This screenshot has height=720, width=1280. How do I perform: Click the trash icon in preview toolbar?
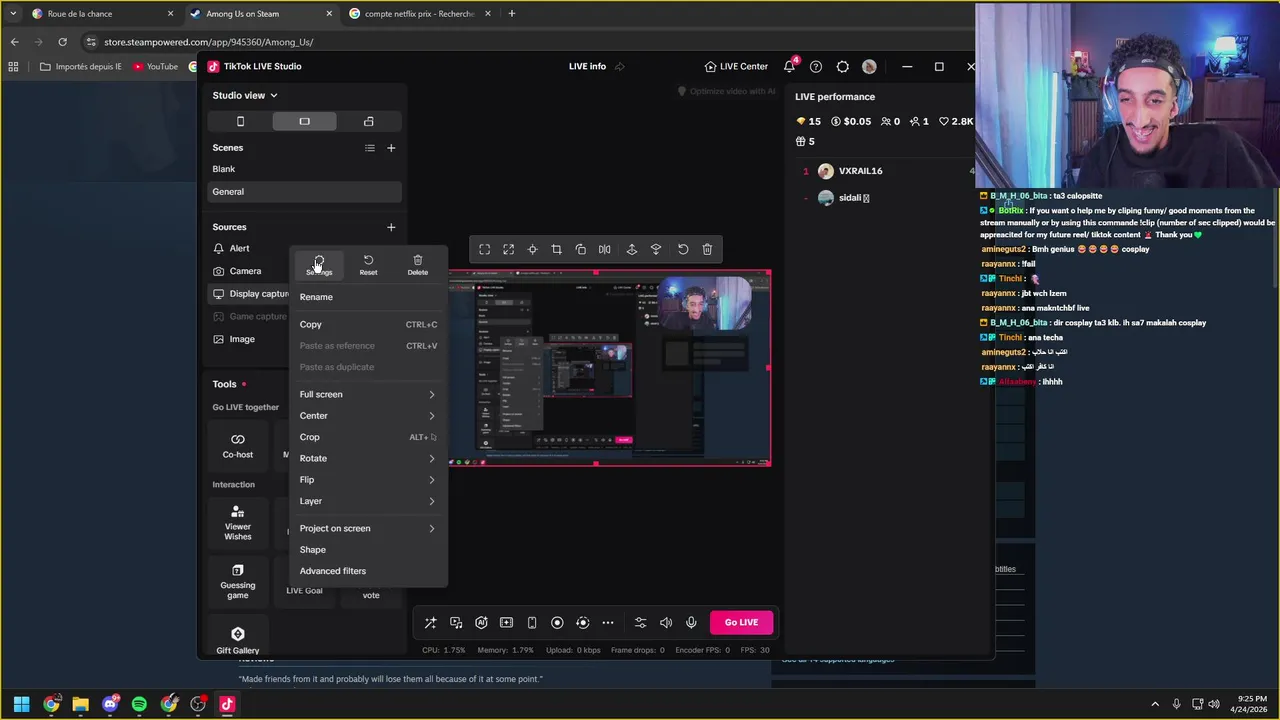[x=707, y=249]
